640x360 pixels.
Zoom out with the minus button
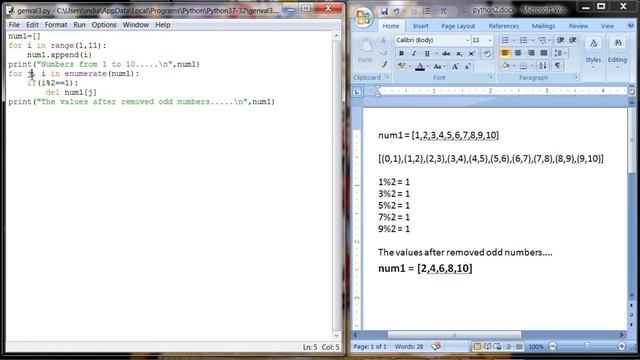[553, 347]
